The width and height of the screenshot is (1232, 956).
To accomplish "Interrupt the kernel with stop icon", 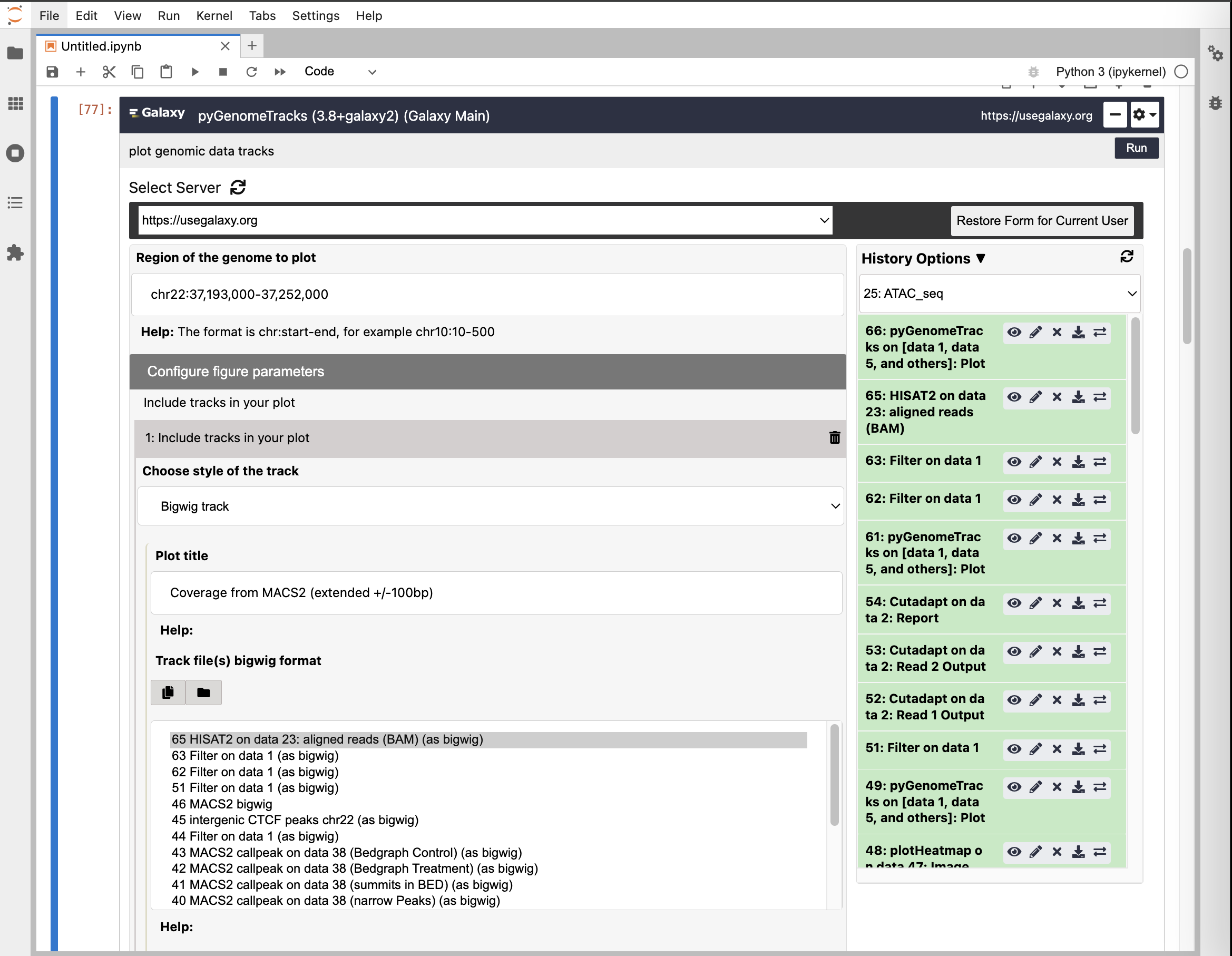I will [x=223, y=72].
